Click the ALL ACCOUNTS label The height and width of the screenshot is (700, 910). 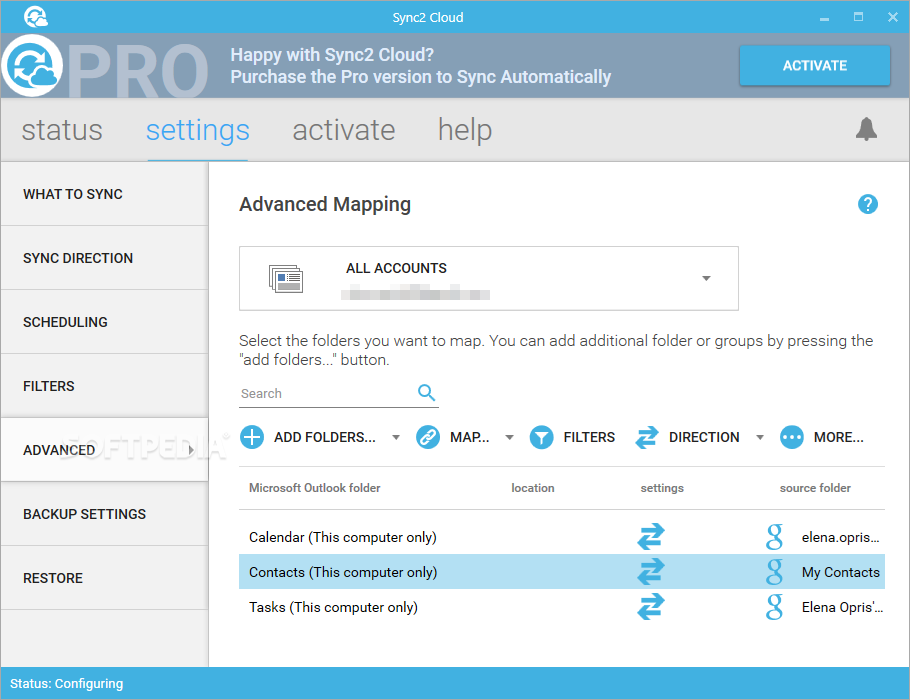click(x=396, y=268)
